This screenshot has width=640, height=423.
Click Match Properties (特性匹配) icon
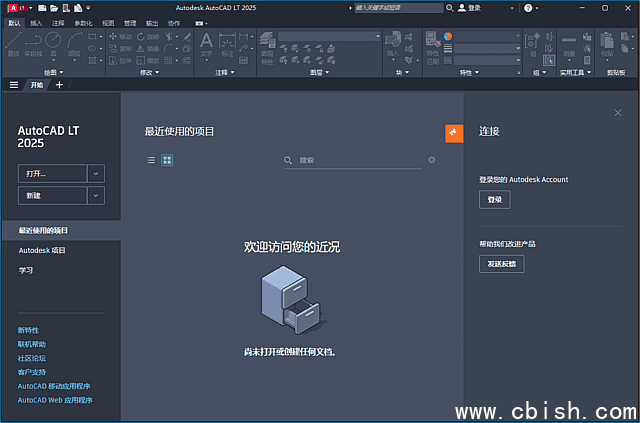click(433, 49)
